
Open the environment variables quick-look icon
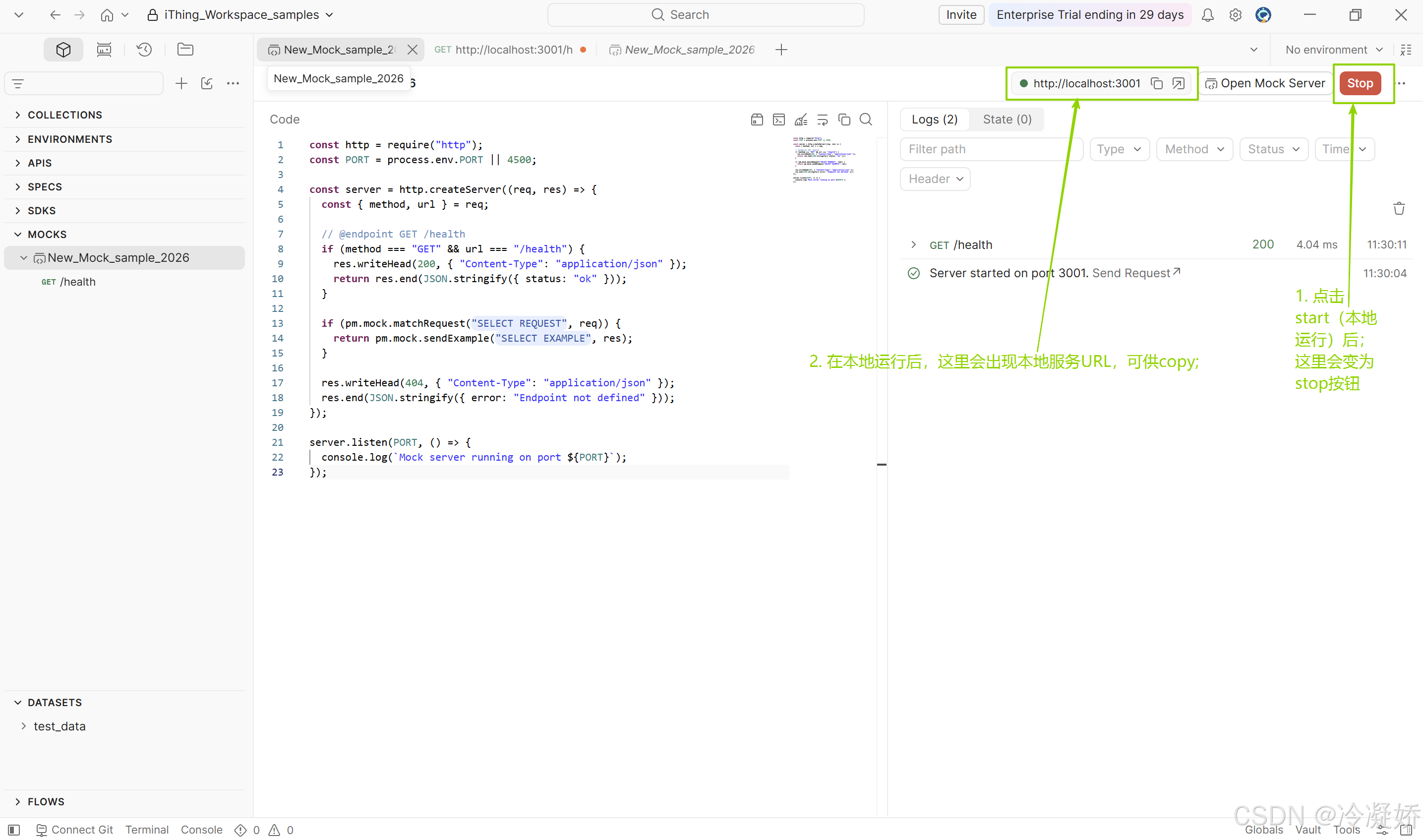(x=1406, y=50)
